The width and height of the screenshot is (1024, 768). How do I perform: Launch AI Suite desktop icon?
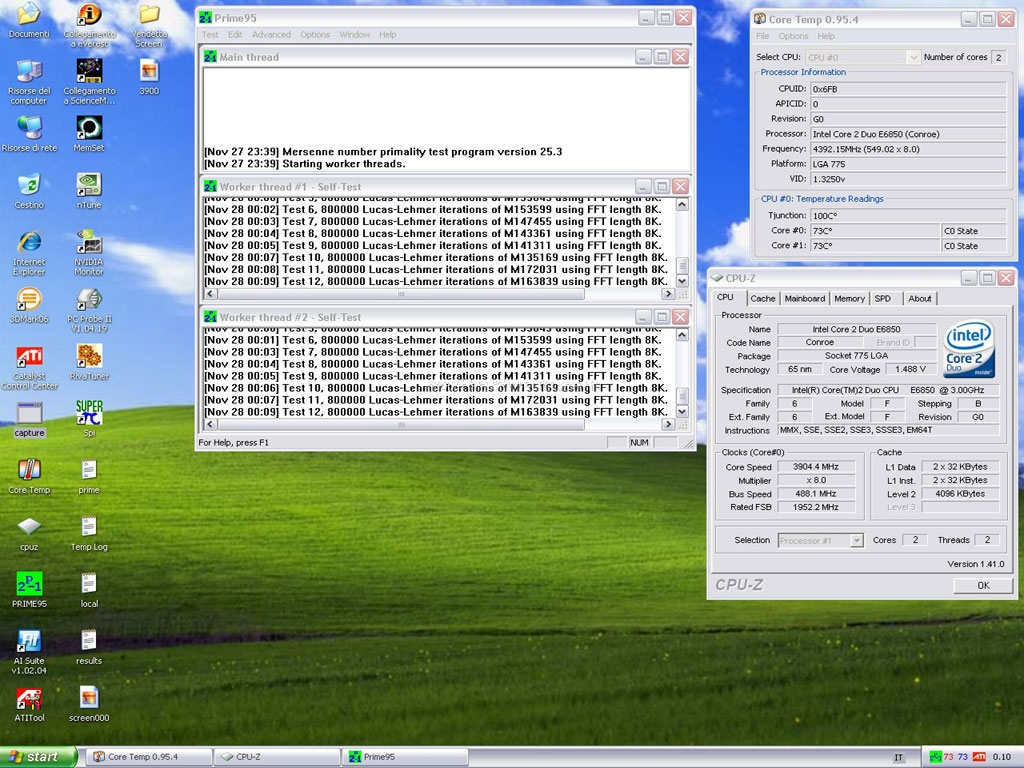pyautogui.click(x=29, y=641)
